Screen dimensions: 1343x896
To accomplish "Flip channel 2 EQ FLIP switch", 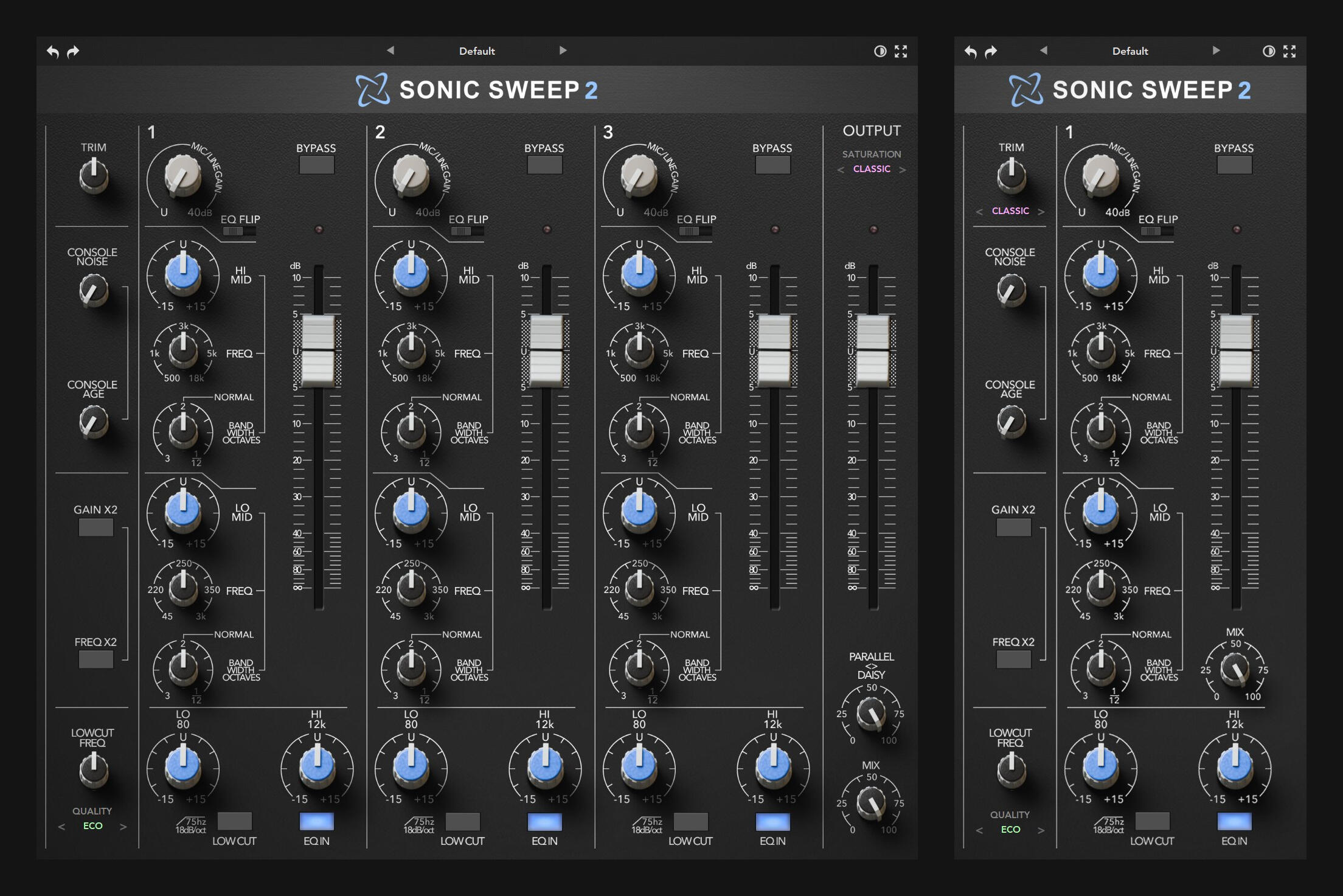I will (x=467, y=231).
